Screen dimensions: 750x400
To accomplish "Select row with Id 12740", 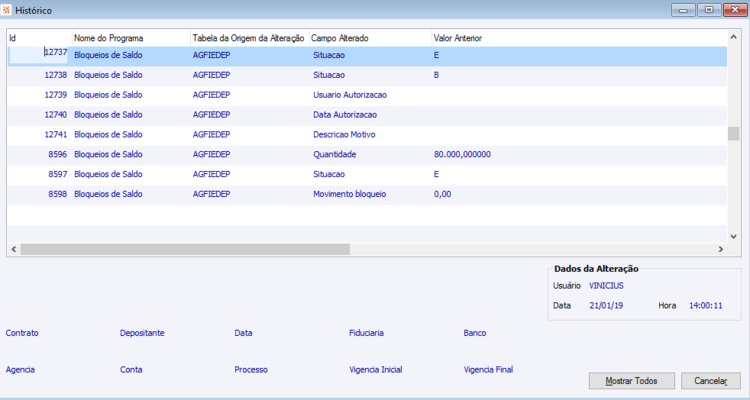I will (367, 115).
